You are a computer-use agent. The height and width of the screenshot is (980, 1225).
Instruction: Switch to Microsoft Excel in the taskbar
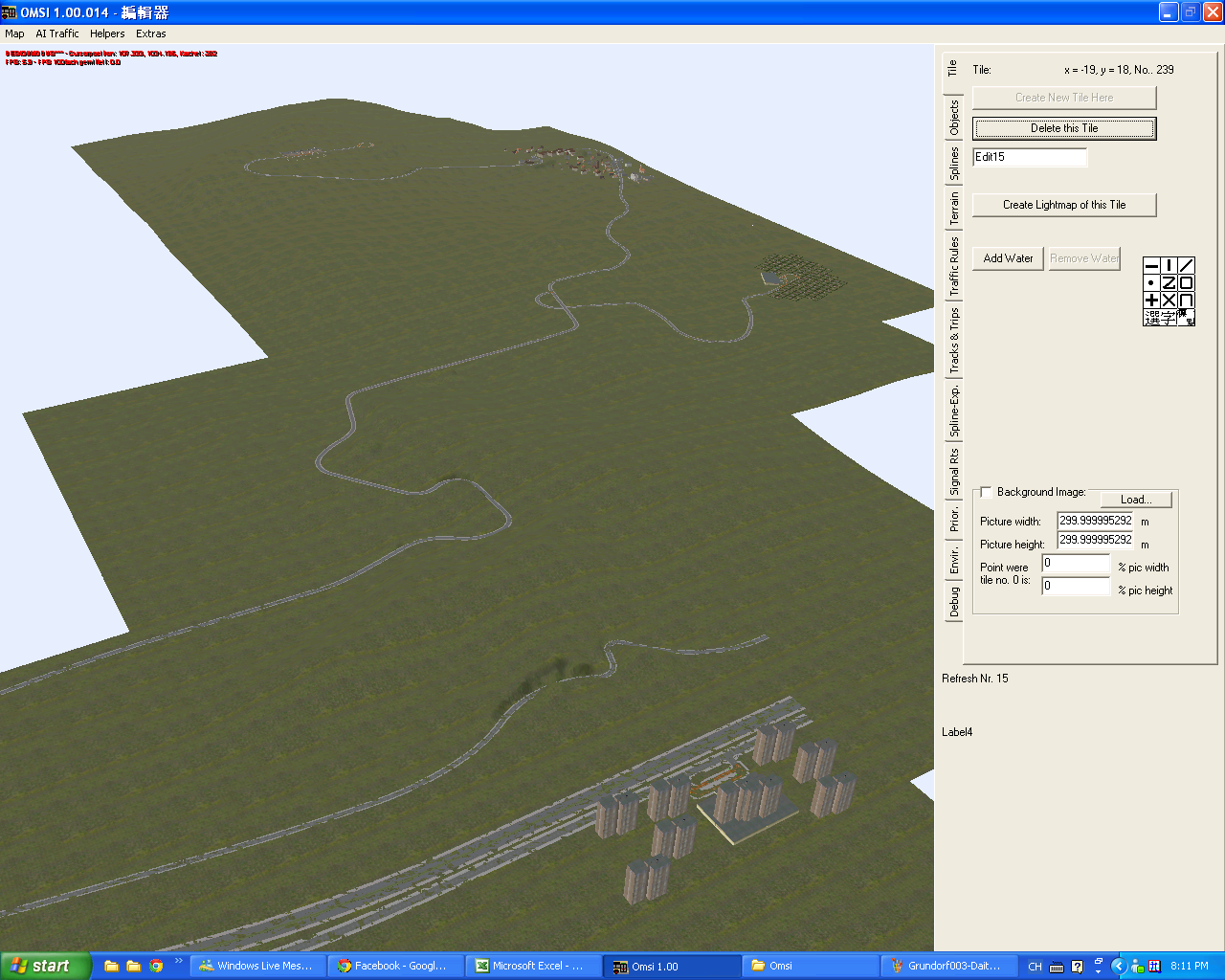coord(534,966)
